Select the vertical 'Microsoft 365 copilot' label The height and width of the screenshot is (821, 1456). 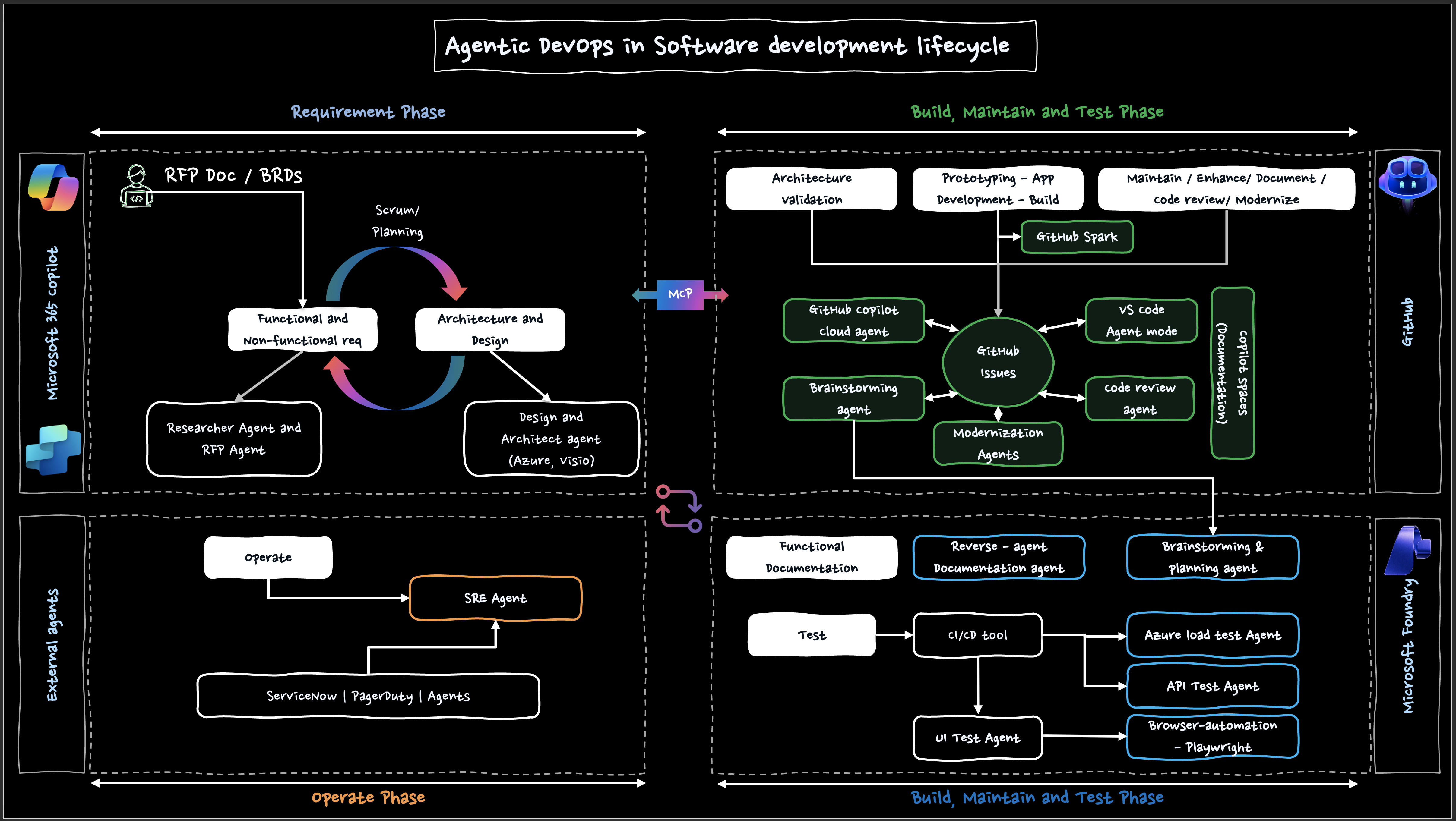click(52, 323)
